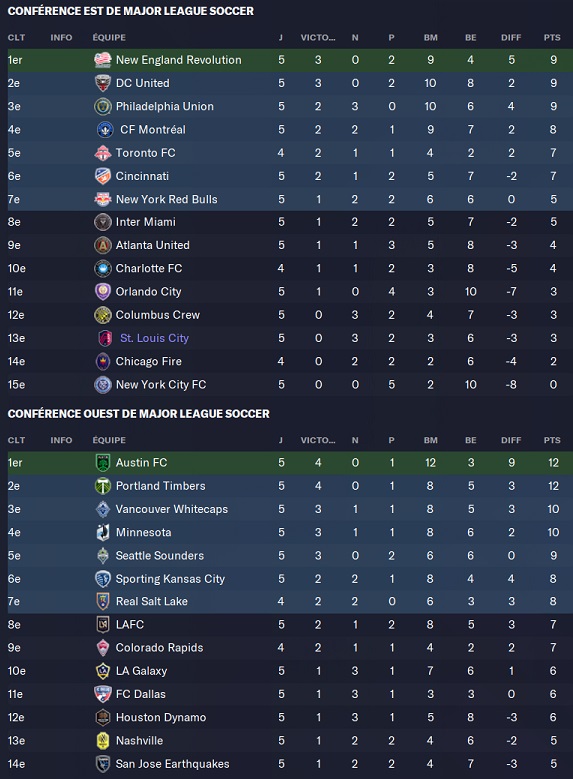Open St. Louis City team link
Image resolution: width=573 pixels, height=779 pixels.
tap(155, 338)
